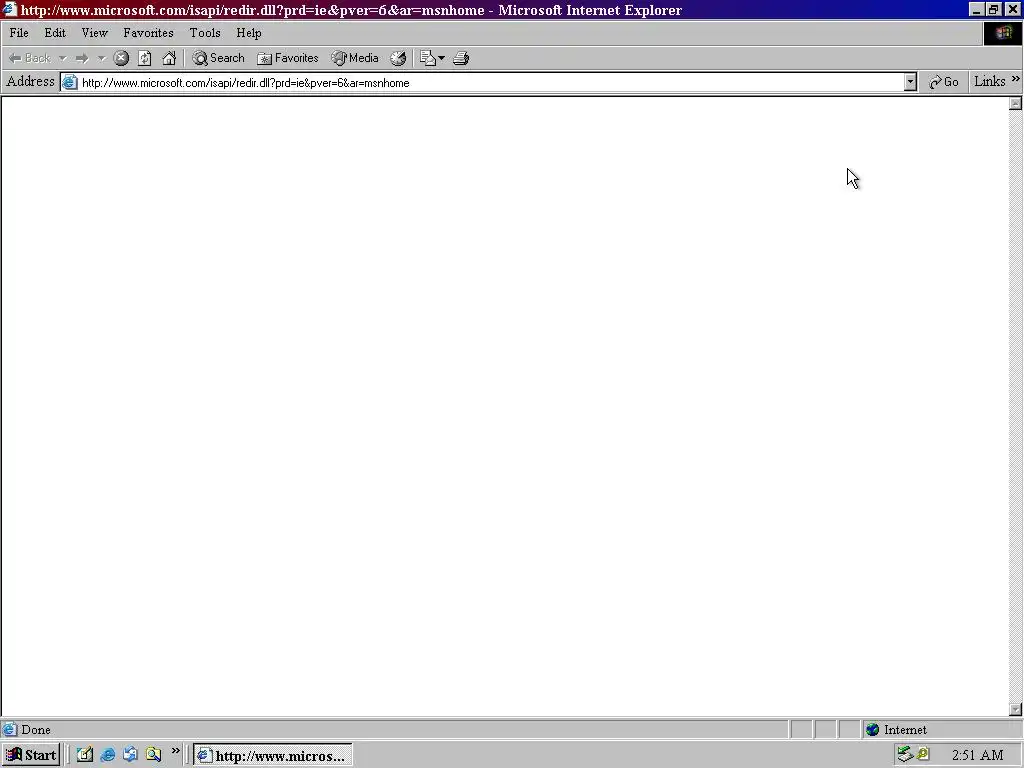
Task: Click the vertical scrollbar down arrow
Action: click(1015, 709)
